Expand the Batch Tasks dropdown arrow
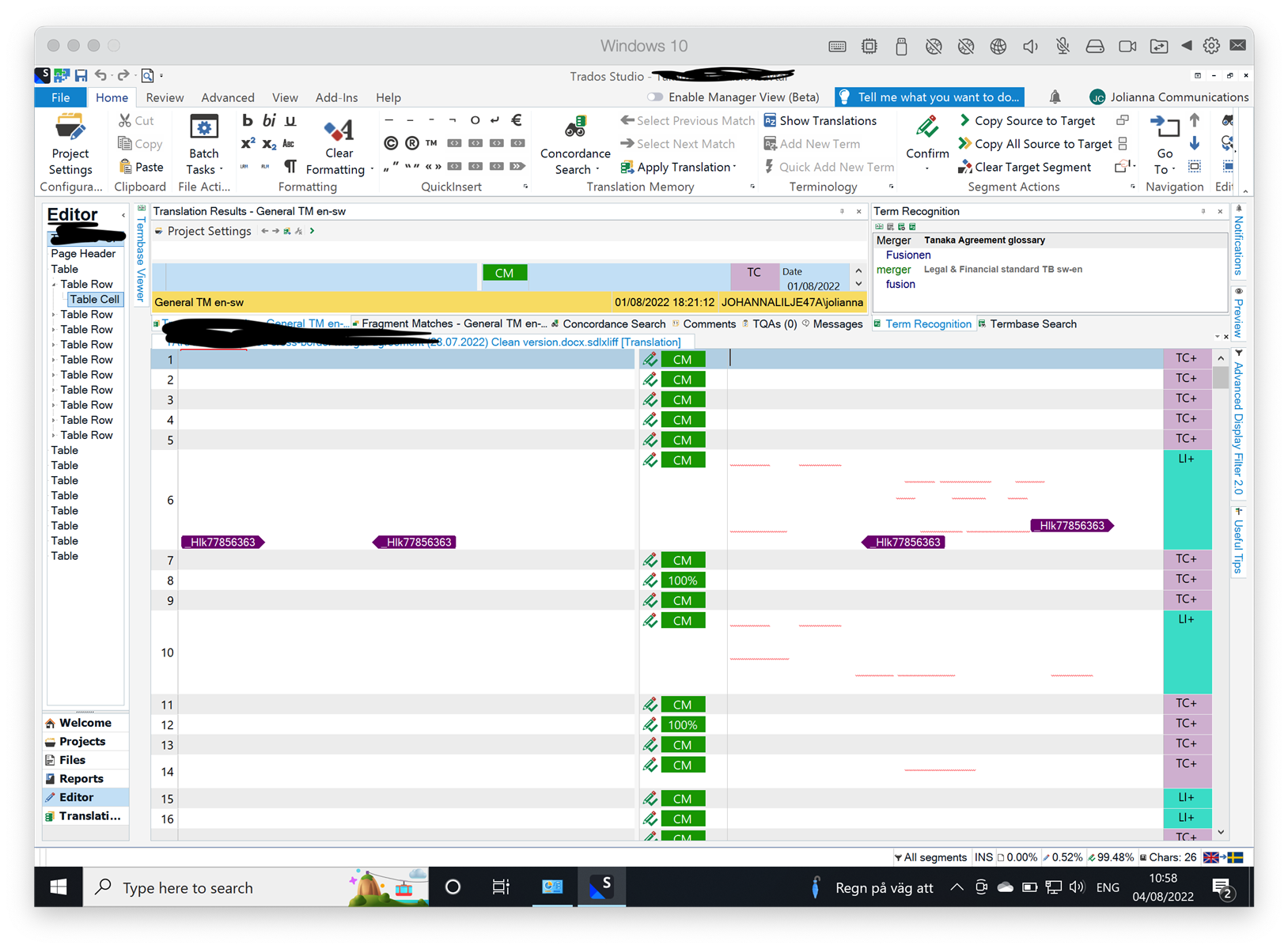This screenshot has width=1288, height=949. pyautogui.click(x=222, y=169)
